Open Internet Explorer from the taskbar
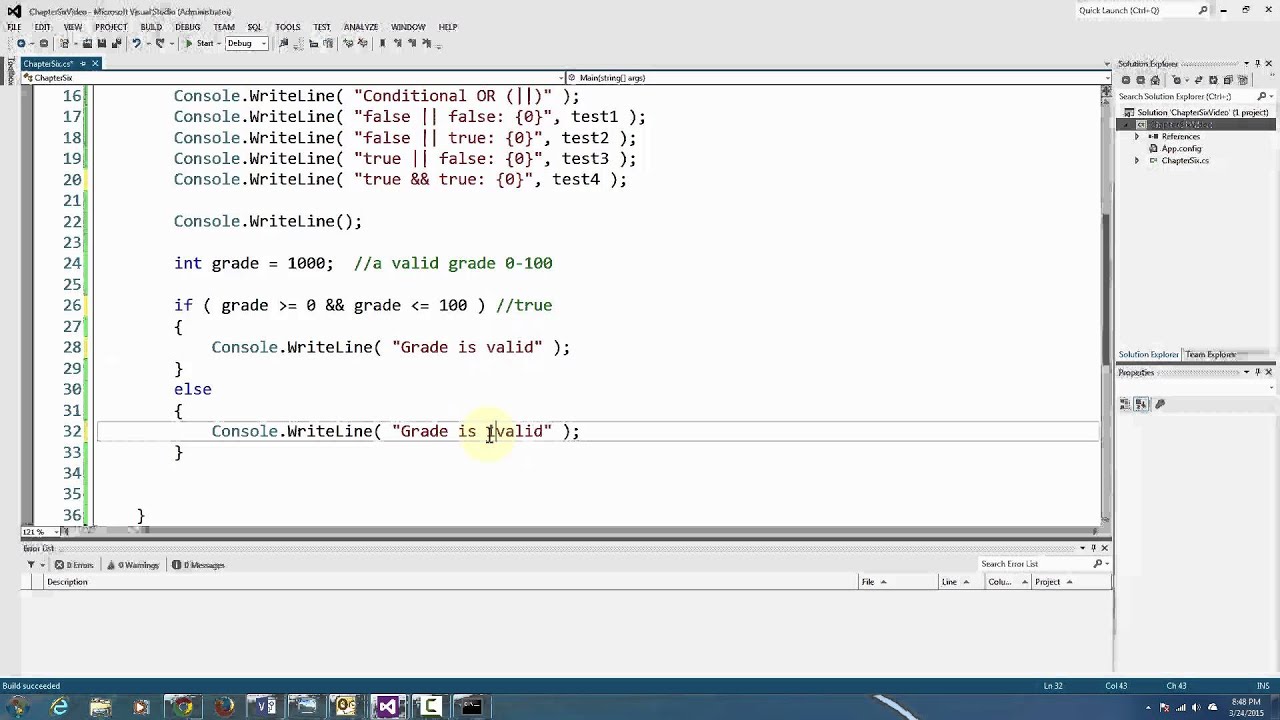 click(60, 707)
